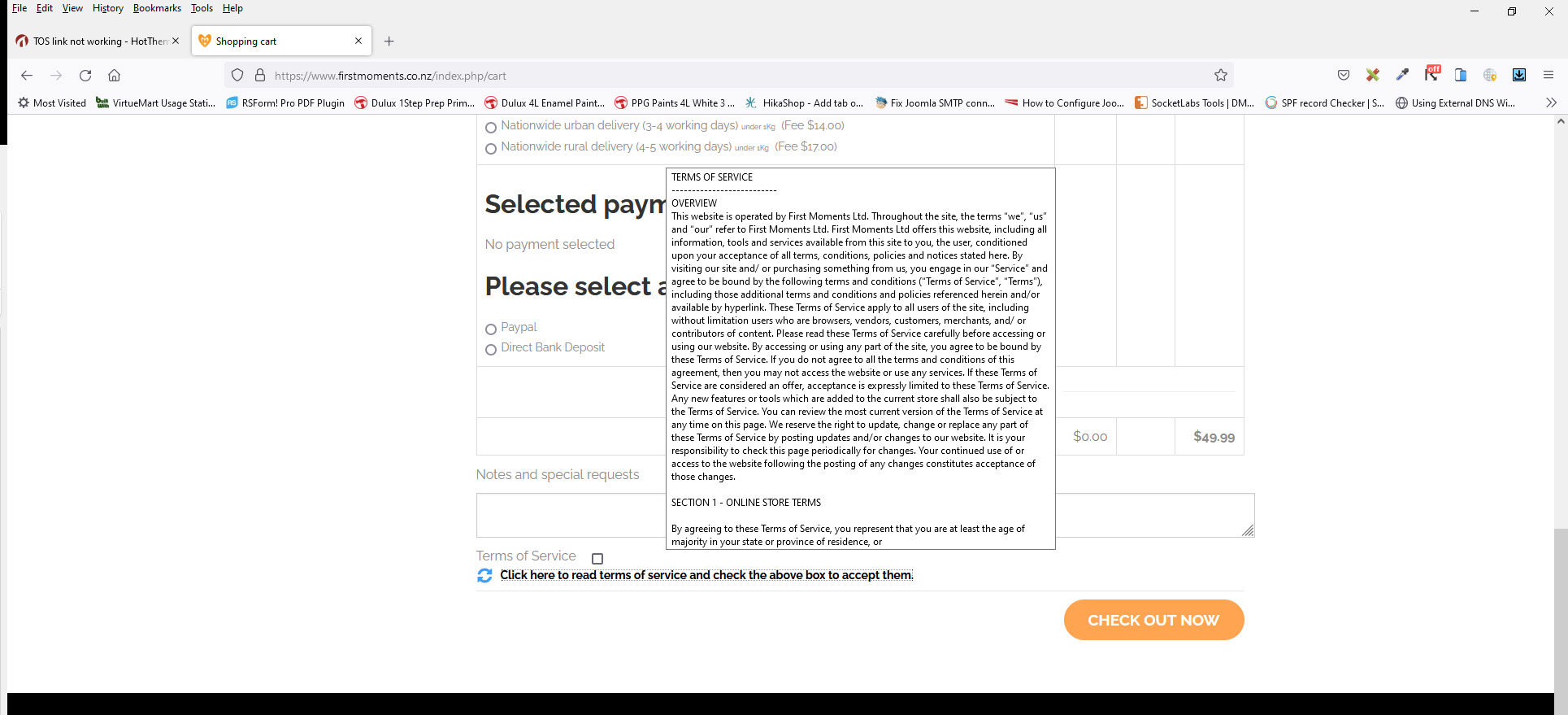Close the Shopping cart tab
Viewport: 1568px width, 715px height.
(358, 41)
